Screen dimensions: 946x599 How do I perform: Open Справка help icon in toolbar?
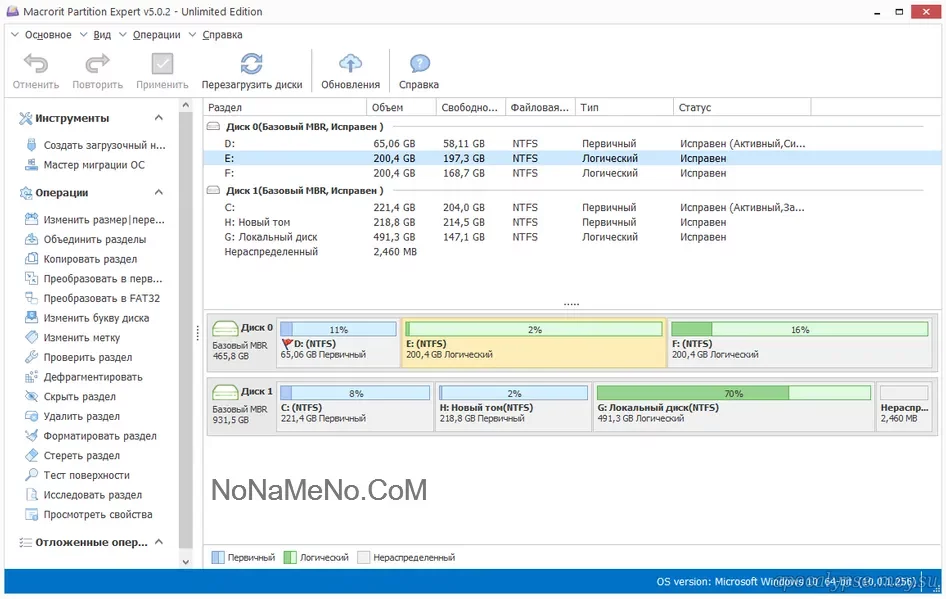click(x=419, y=65)
